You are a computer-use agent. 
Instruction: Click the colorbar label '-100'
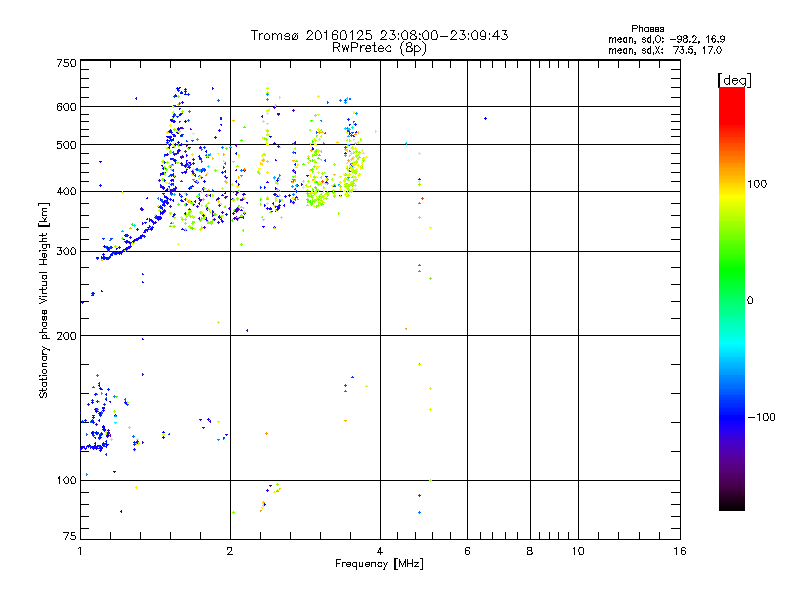pyautogui.click(x=761, y=417)
